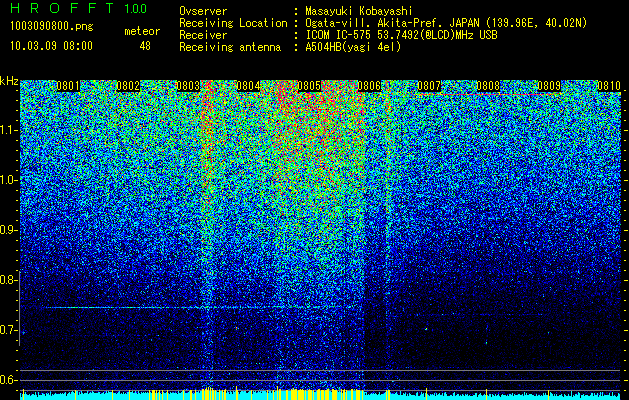Image resolution: width=629 pixels, height=400 pixels.
Task: Click the Ovserver field label
Action: click(x=203, y=11)
